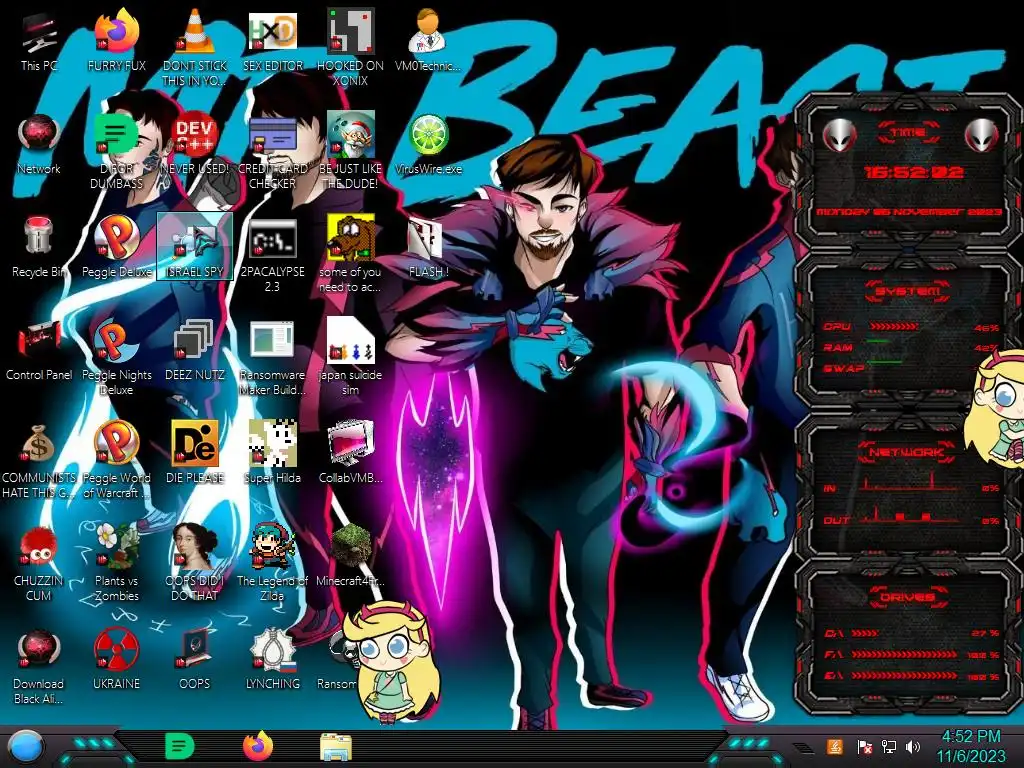
Task: Select the VLC traffic cone desktop icon
Action: [195, 47]
